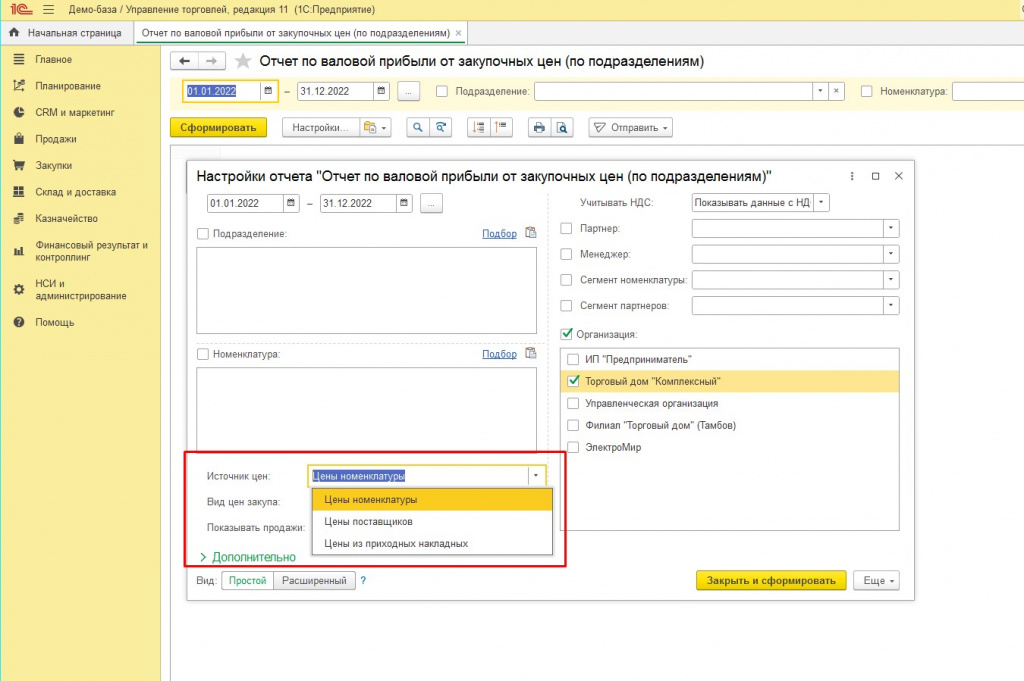Screen dimensions: 1024x681
Task: Click the home icon on Начальная страница tab
Action: pos(14,33)
